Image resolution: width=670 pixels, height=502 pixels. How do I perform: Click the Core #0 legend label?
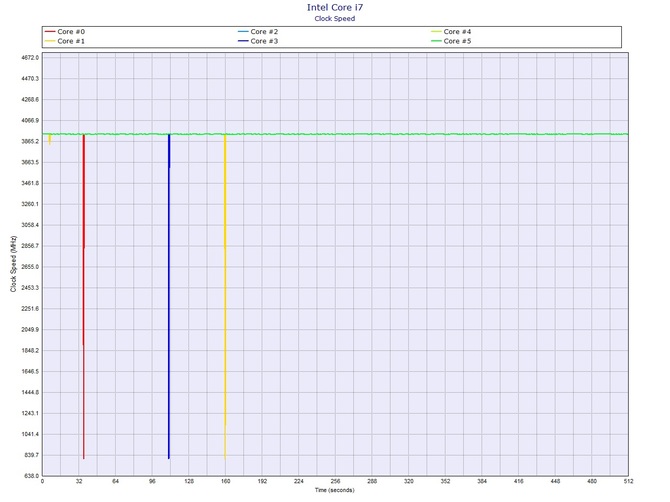click(71, 32)
